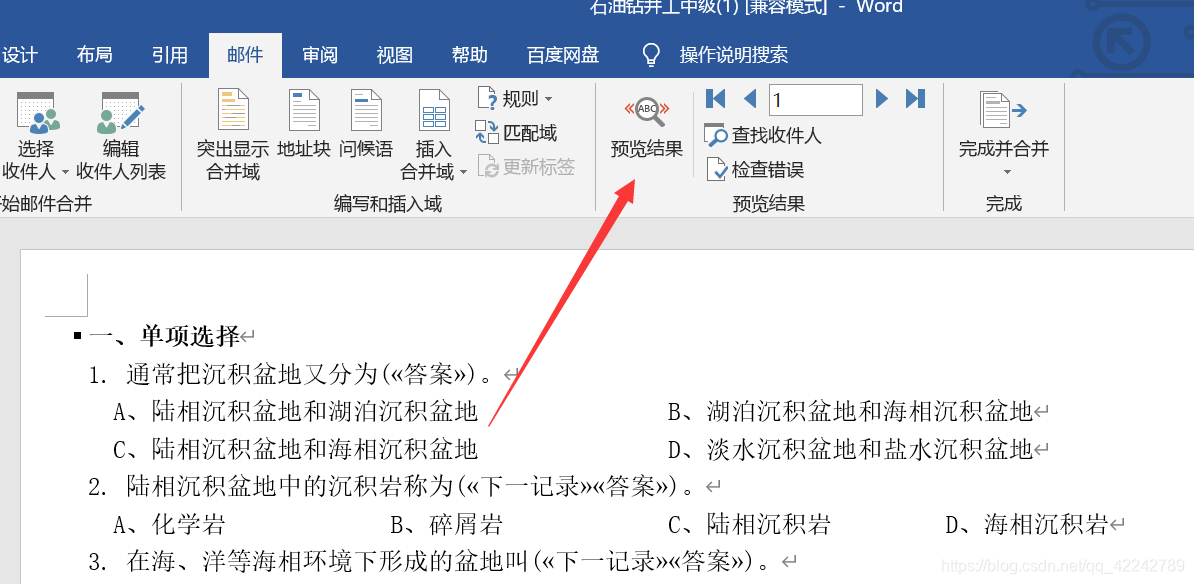Click 查找收件人 find recipient

(x=763, y=136)
